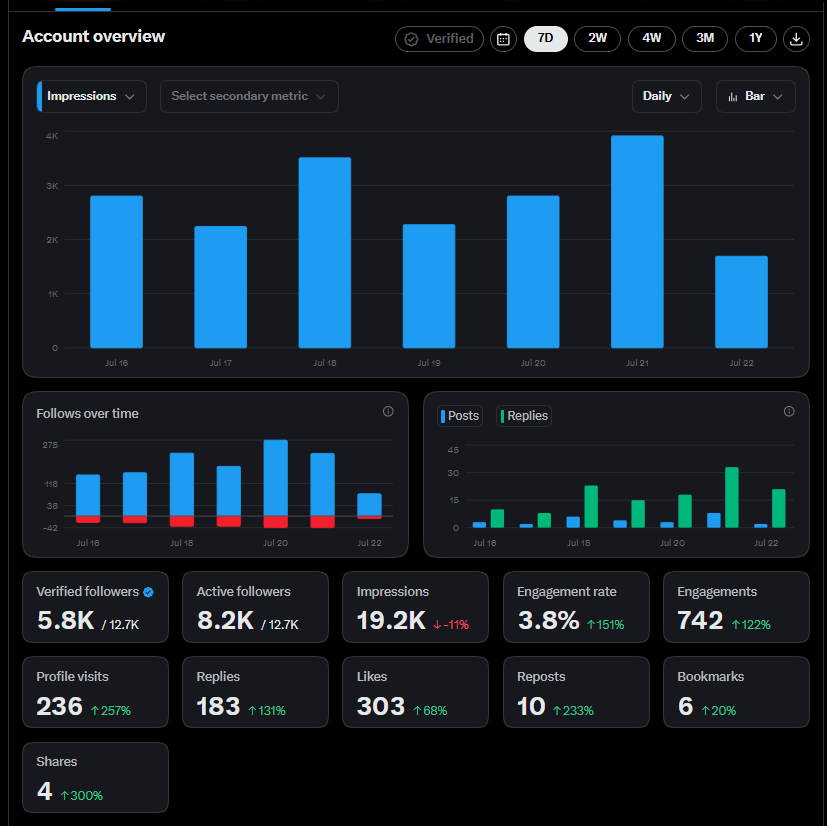
Task: Toggle the Replies series legend
Action: (x=524, y=416)
